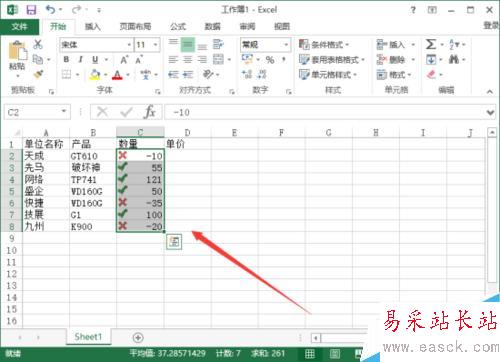The height and width of the screenshot is (362, 500).
Task: Click the cell borders icon
Action: click(x=67, y=74)
